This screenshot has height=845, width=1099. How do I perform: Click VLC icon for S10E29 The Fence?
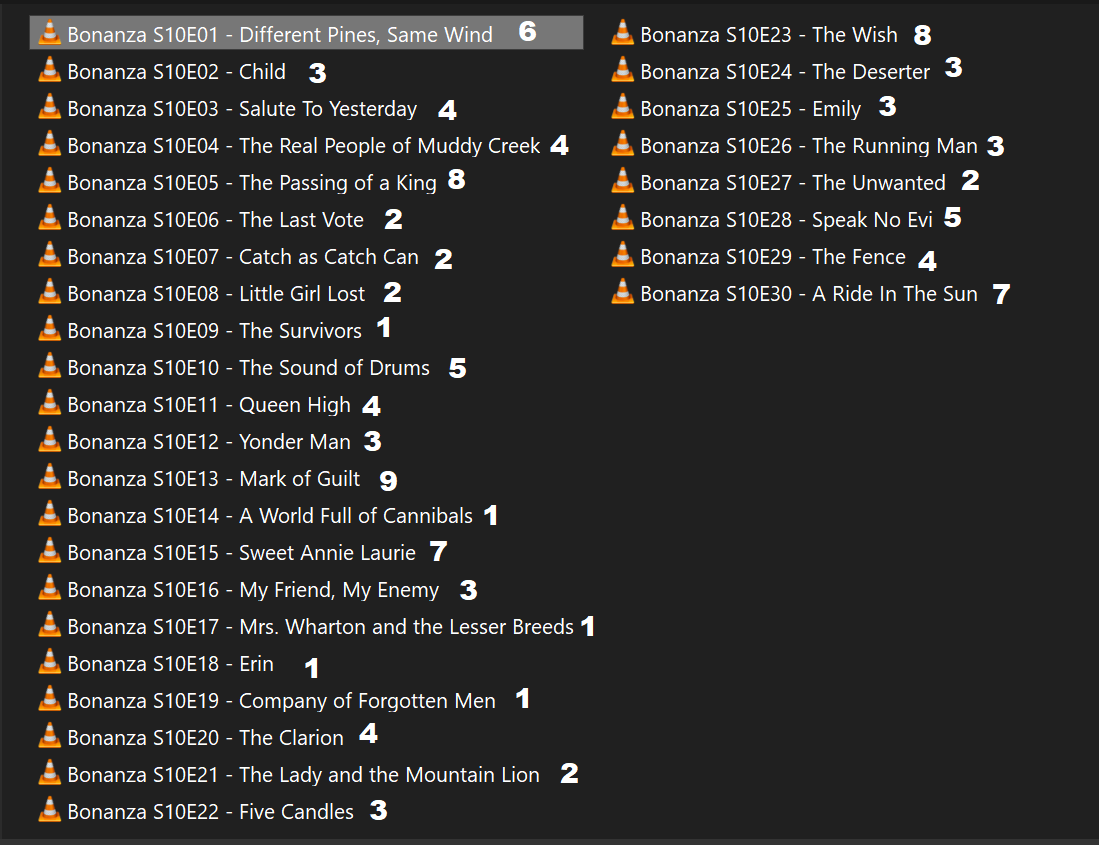pyautogui.click(x=622, y=255)
